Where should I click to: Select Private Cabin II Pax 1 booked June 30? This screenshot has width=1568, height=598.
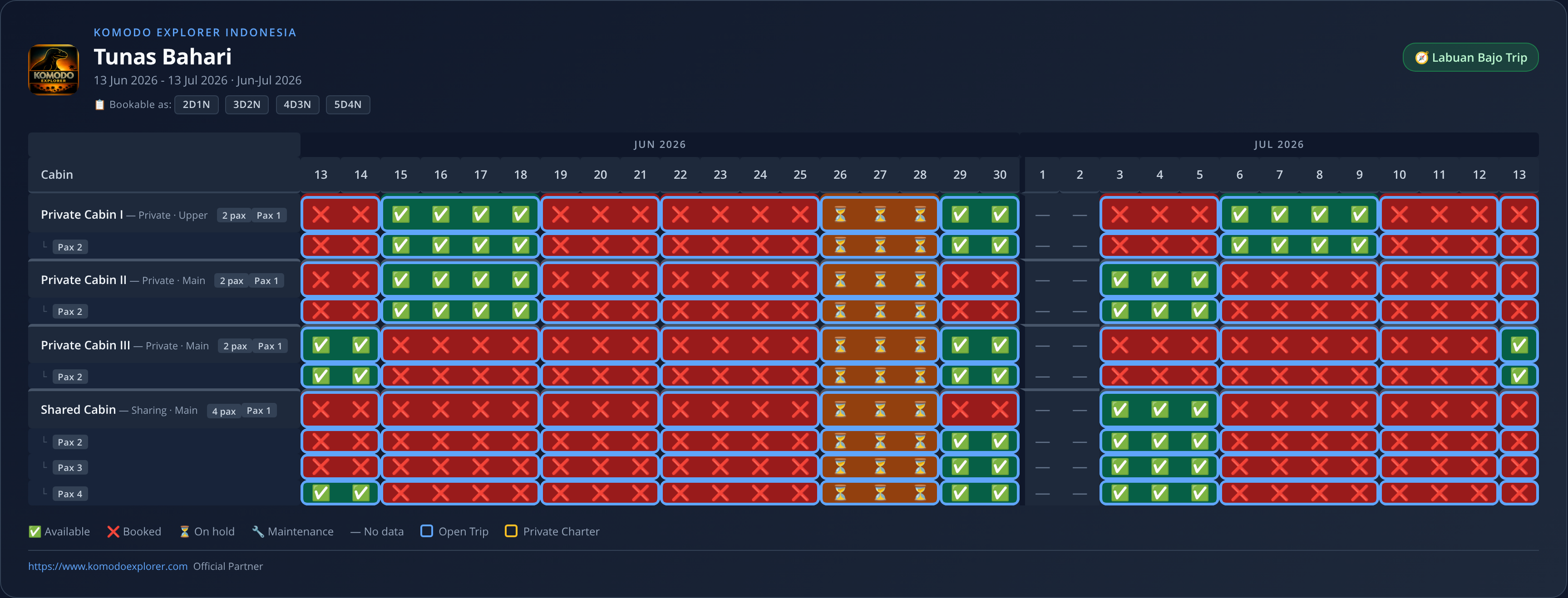1000,280
